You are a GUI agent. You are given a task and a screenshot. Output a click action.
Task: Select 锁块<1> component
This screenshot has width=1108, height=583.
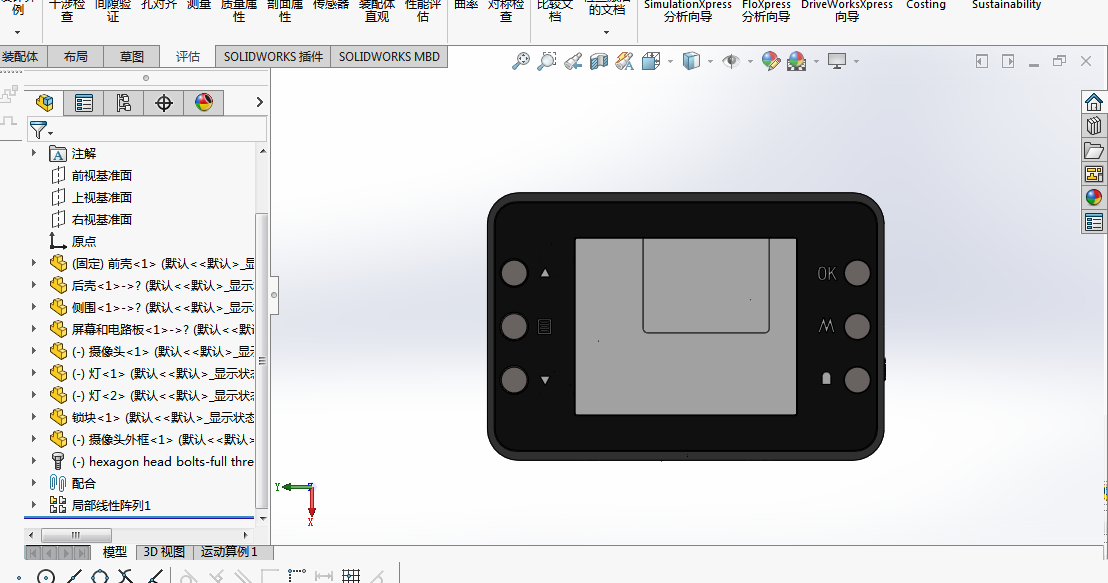(152, 417)
